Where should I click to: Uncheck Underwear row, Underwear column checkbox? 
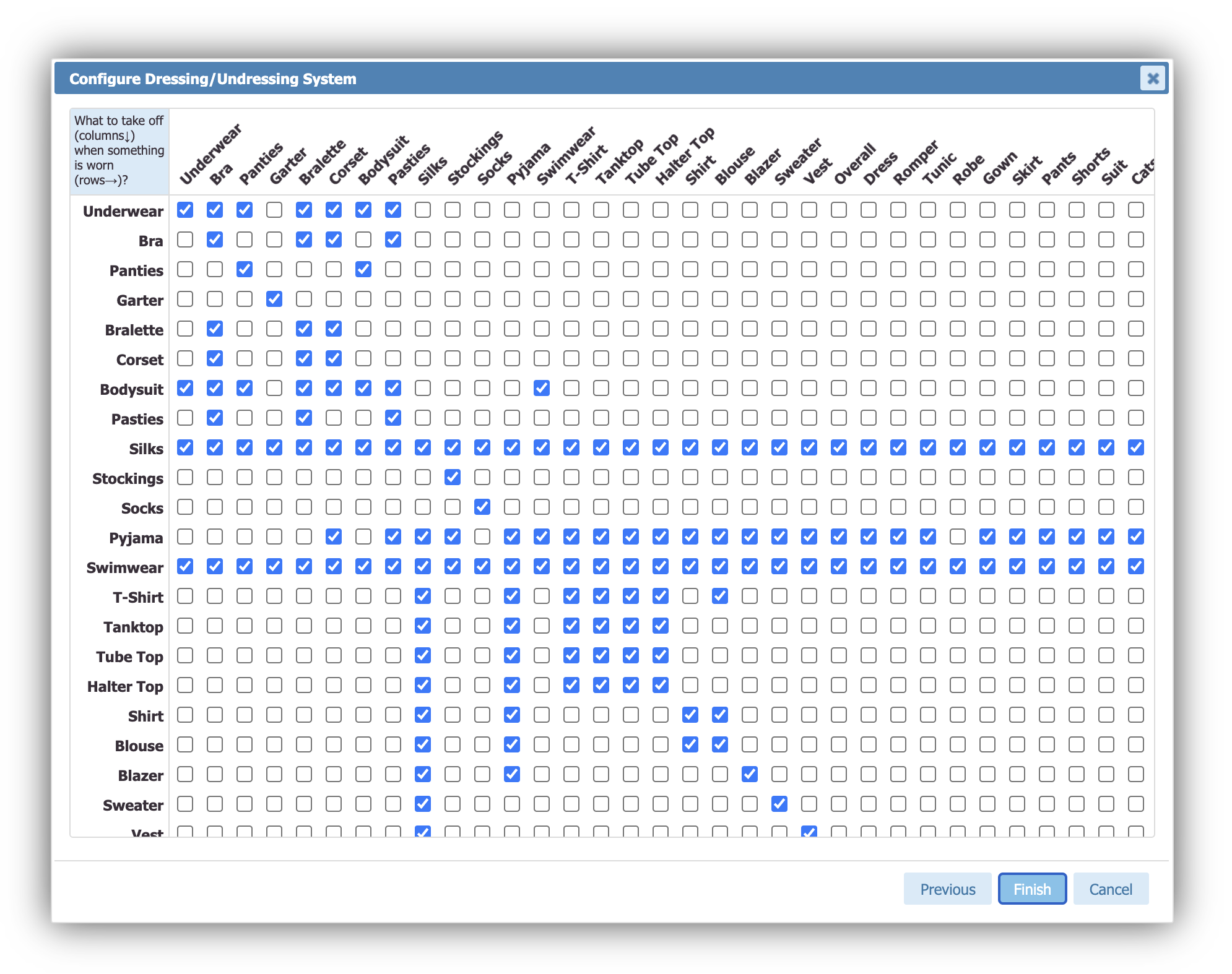[x=185, y=210]
